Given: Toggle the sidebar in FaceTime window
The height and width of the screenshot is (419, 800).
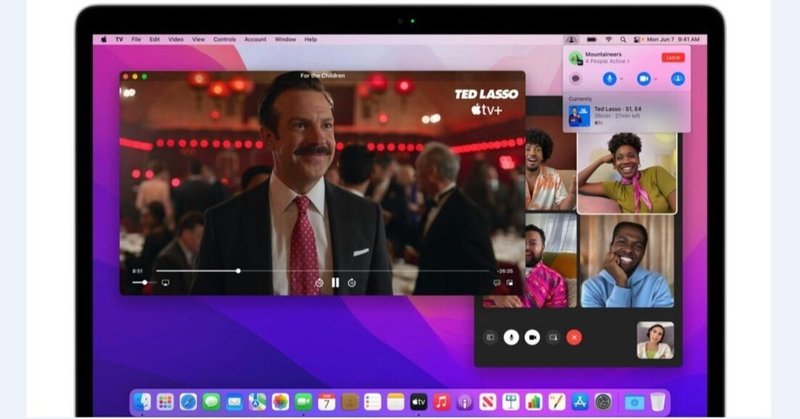Looking at the screenshot, I should [x=490, y=337].
